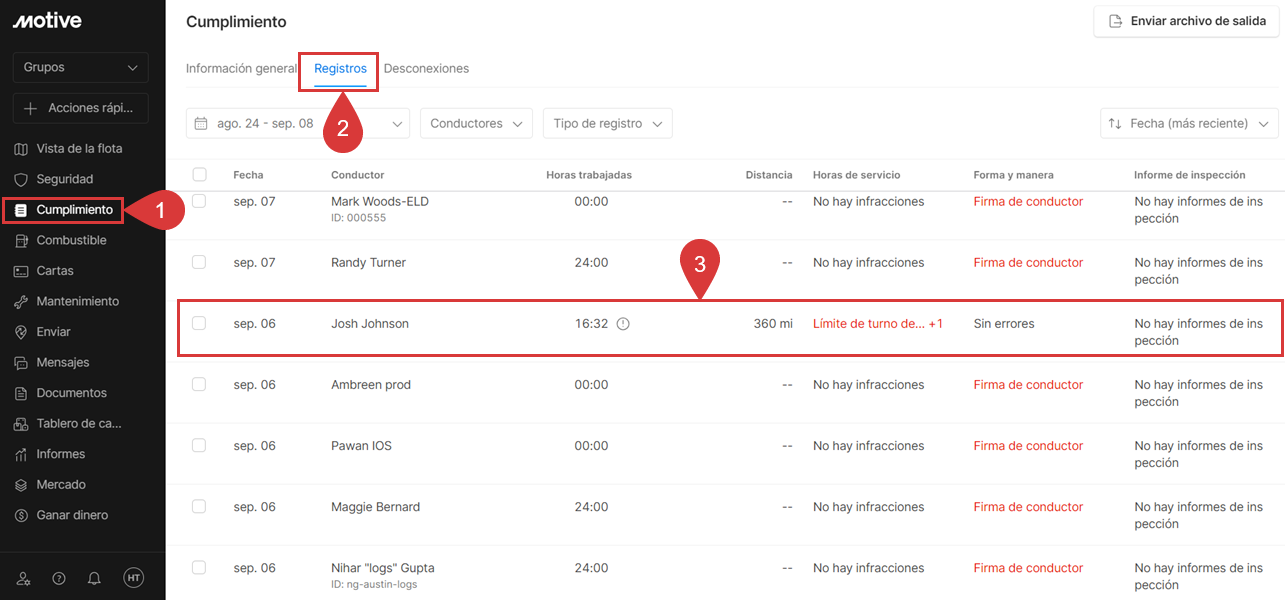
Task: Open the Tipo de registro dropdown
Action: tap(607, 124)
